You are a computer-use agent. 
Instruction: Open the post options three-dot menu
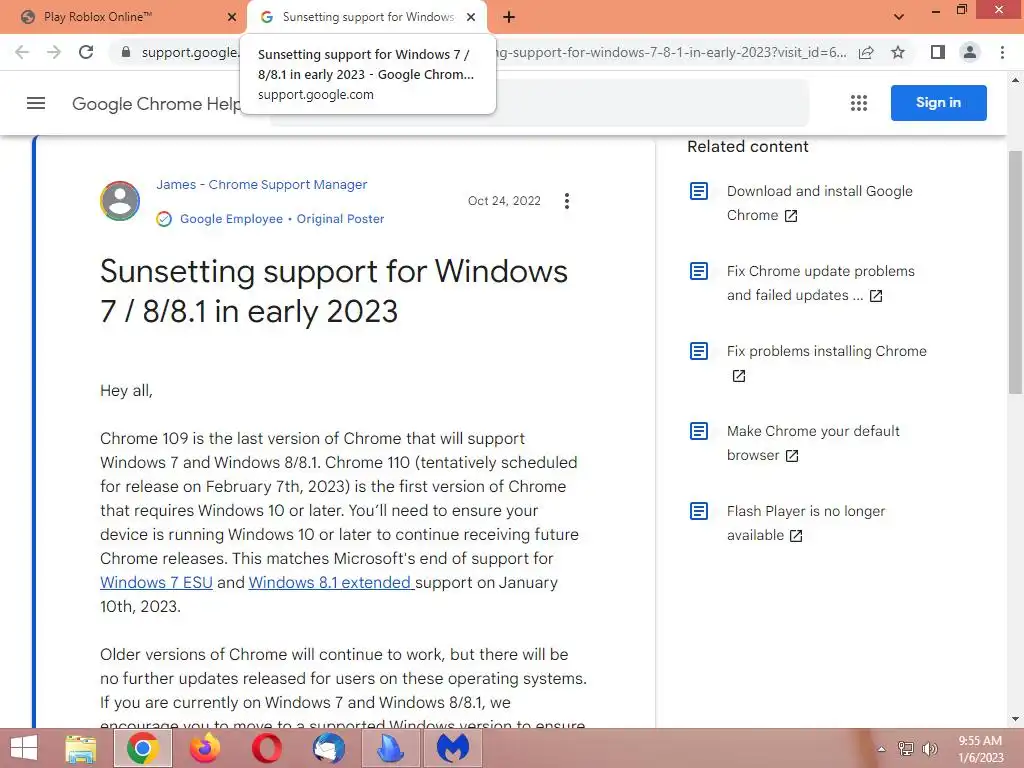(x=567, y=201)
